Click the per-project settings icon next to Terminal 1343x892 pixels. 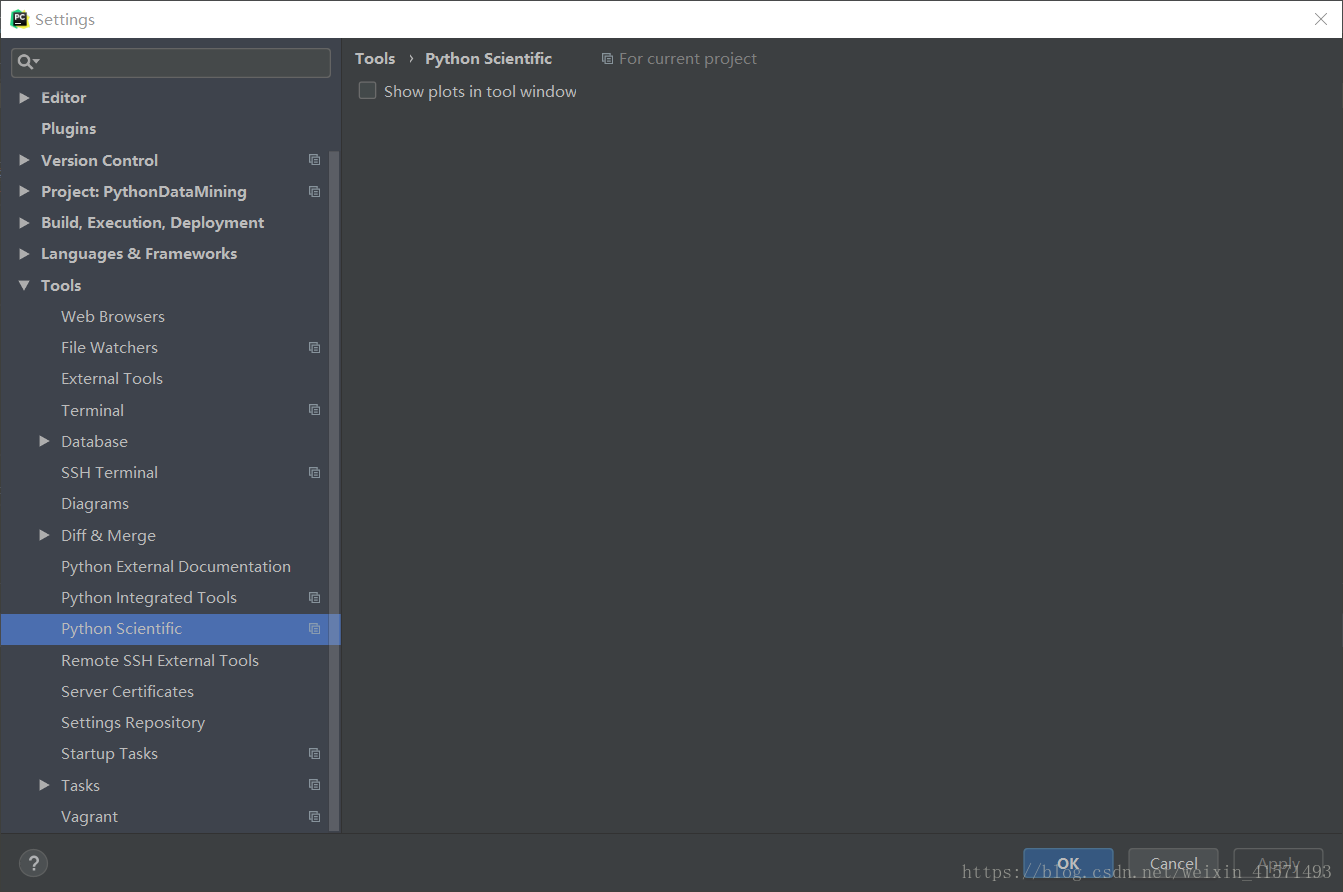click(314, 409)
